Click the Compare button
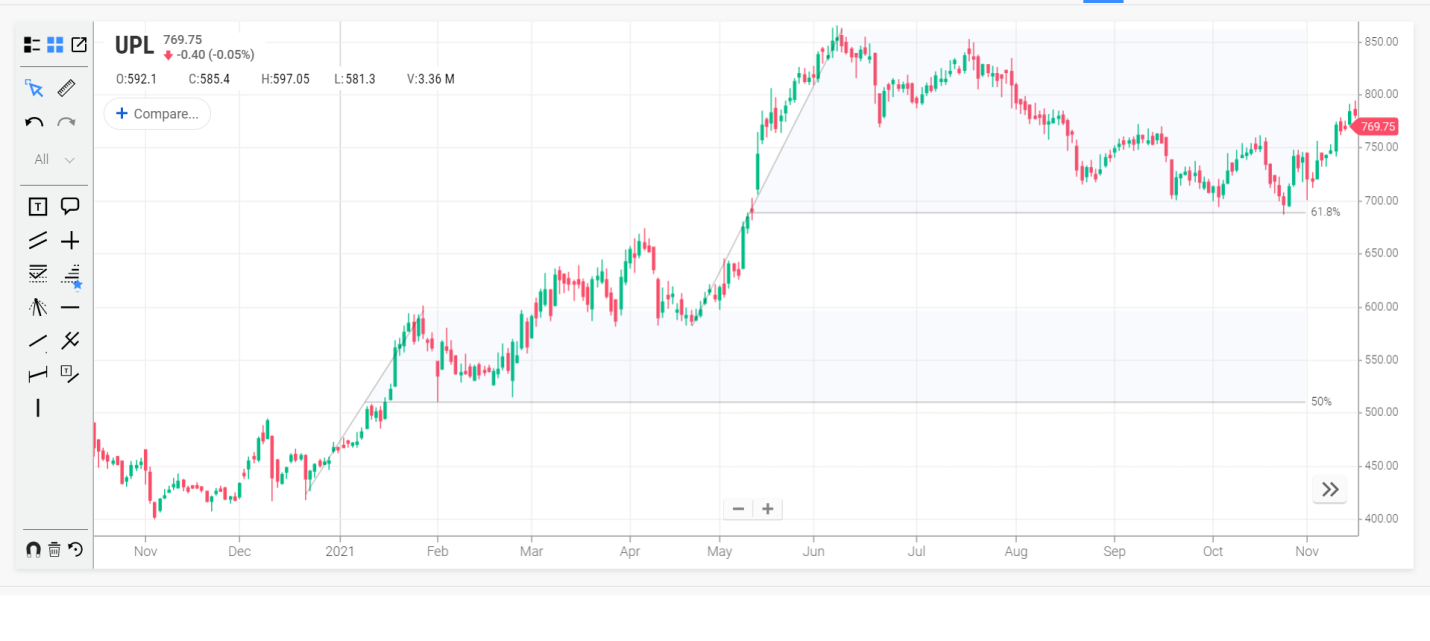 (x=157, y=114)
